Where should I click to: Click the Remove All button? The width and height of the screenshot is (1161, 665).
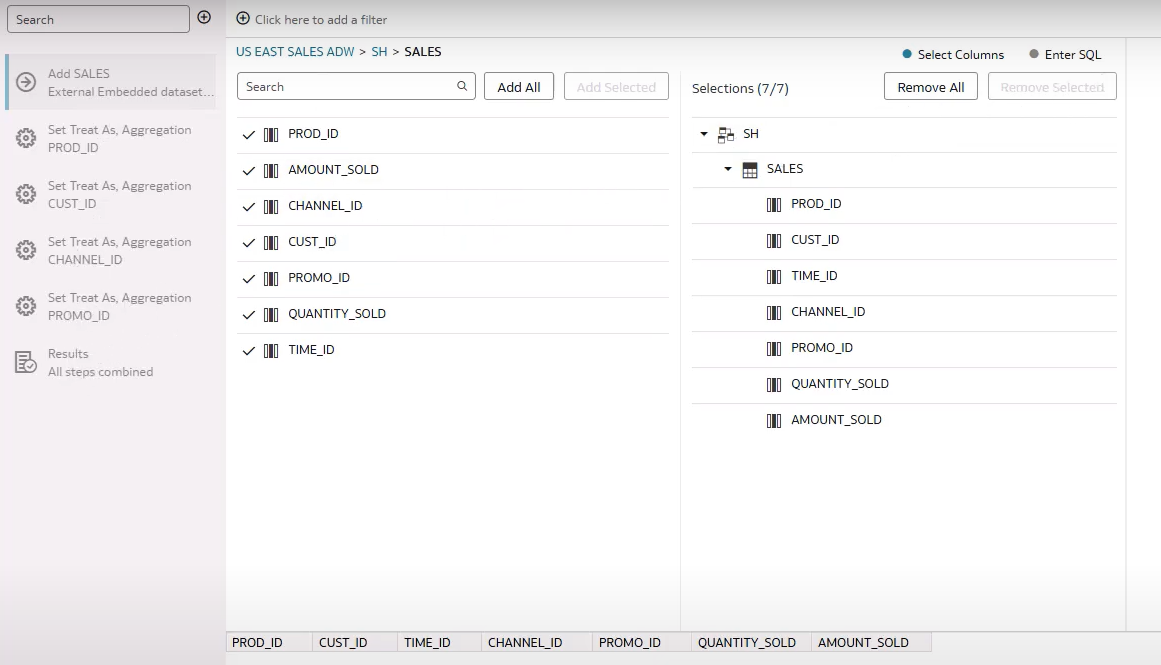[x=930, y=87]
